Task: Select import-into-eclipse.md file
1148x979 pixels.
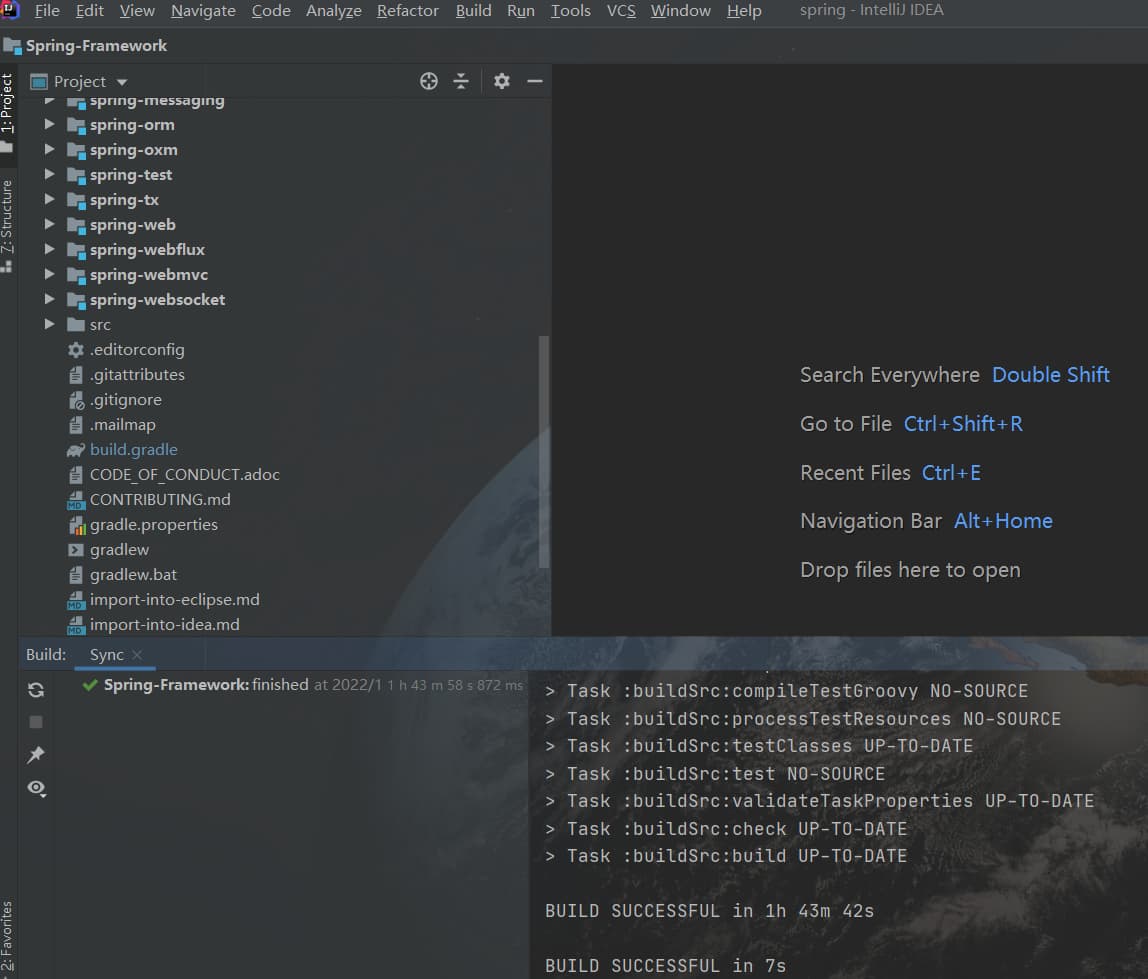Action: (174, 600)
